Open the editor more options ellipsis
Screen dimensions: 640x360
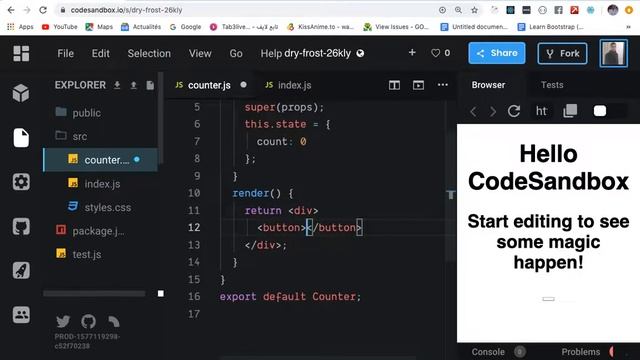[x=442, y=85]
